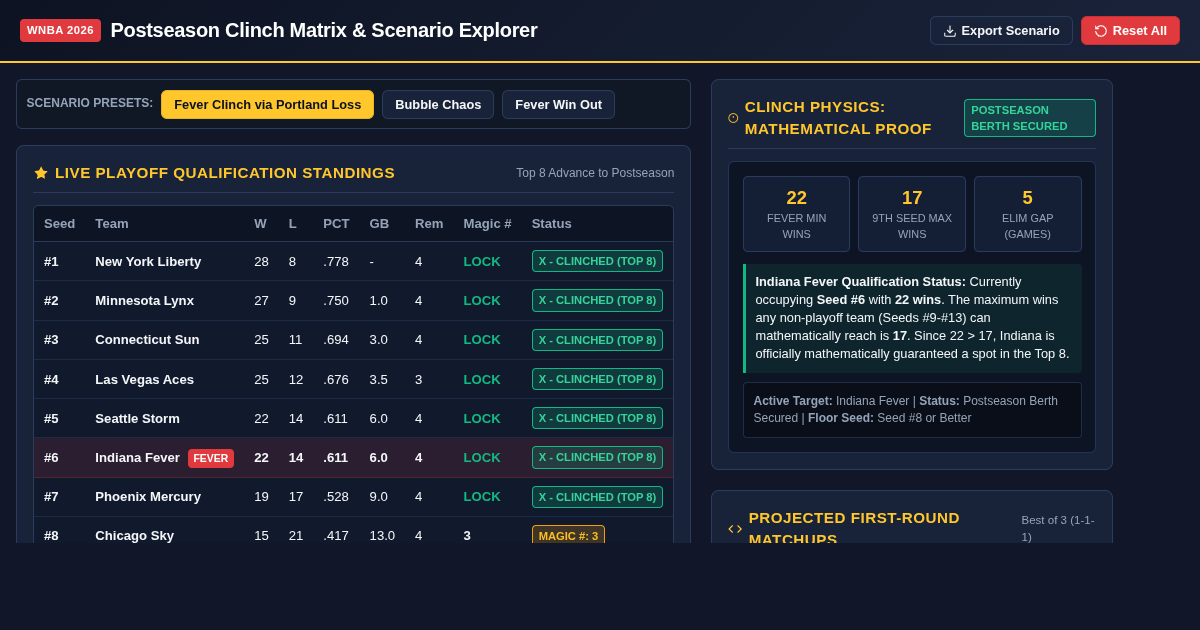The width and height of the screenshot is (1200, 630).
Task: Click the Best of 3 (1-1-1) label
Action: [1058, 528]
